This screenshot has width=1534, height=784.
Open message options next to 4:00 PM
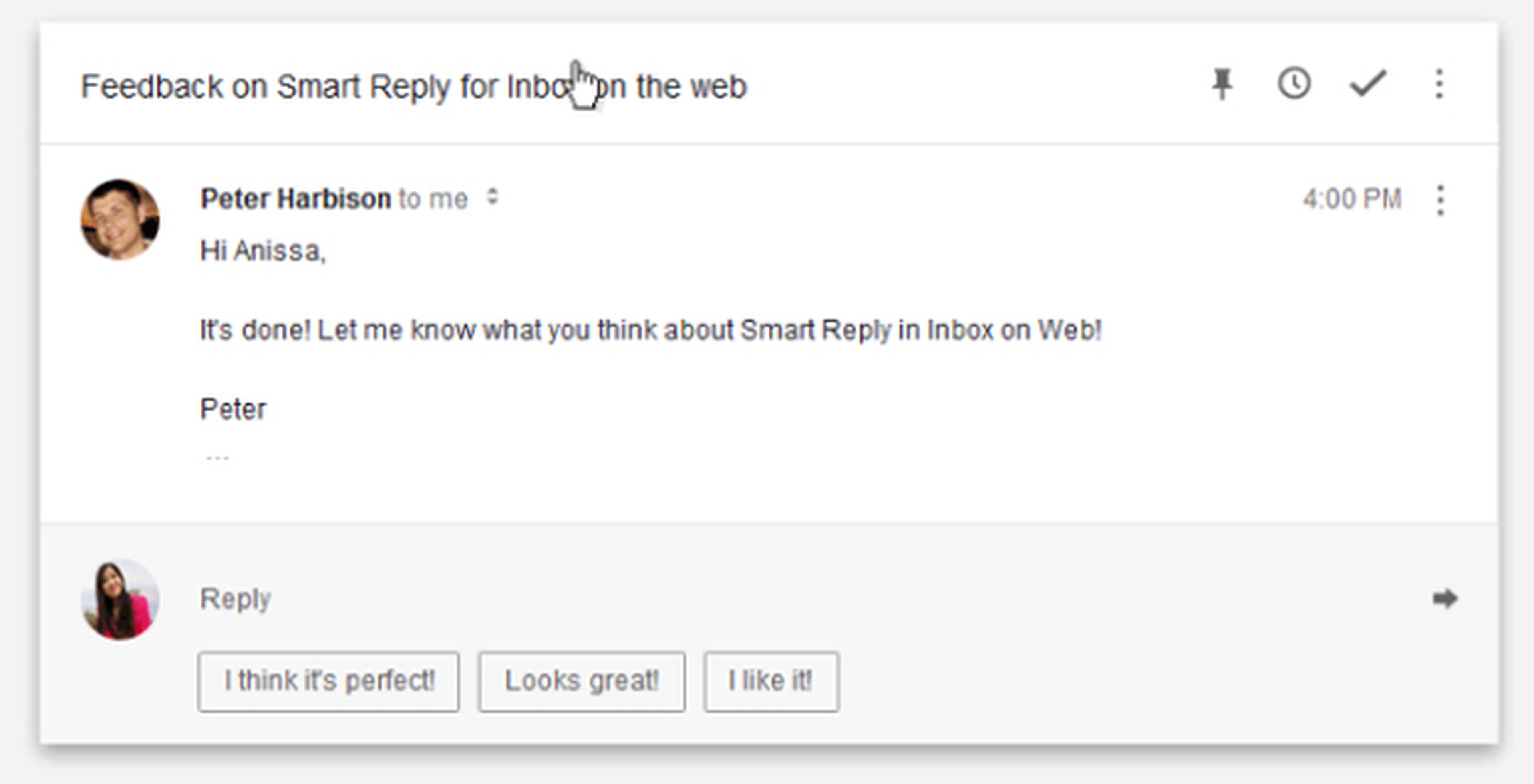[1440, 200]
